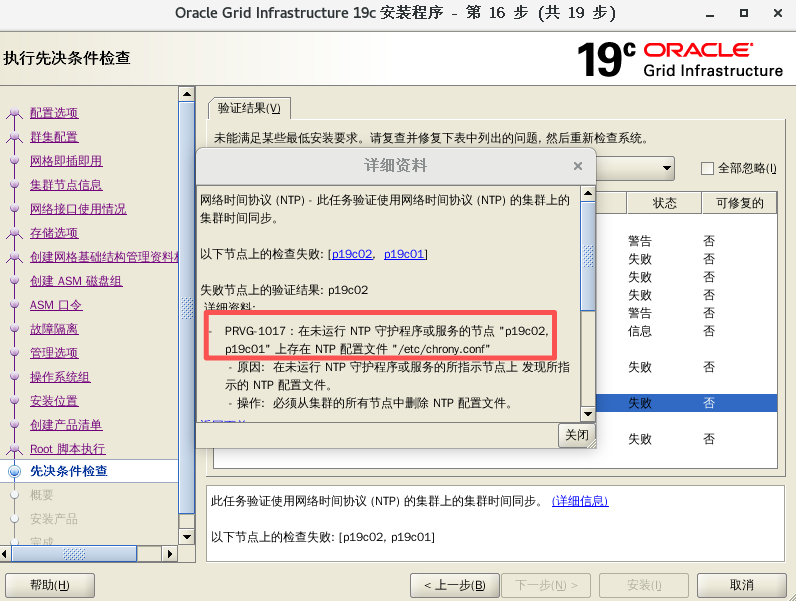Click the 帮助 button

pos(50,585)
